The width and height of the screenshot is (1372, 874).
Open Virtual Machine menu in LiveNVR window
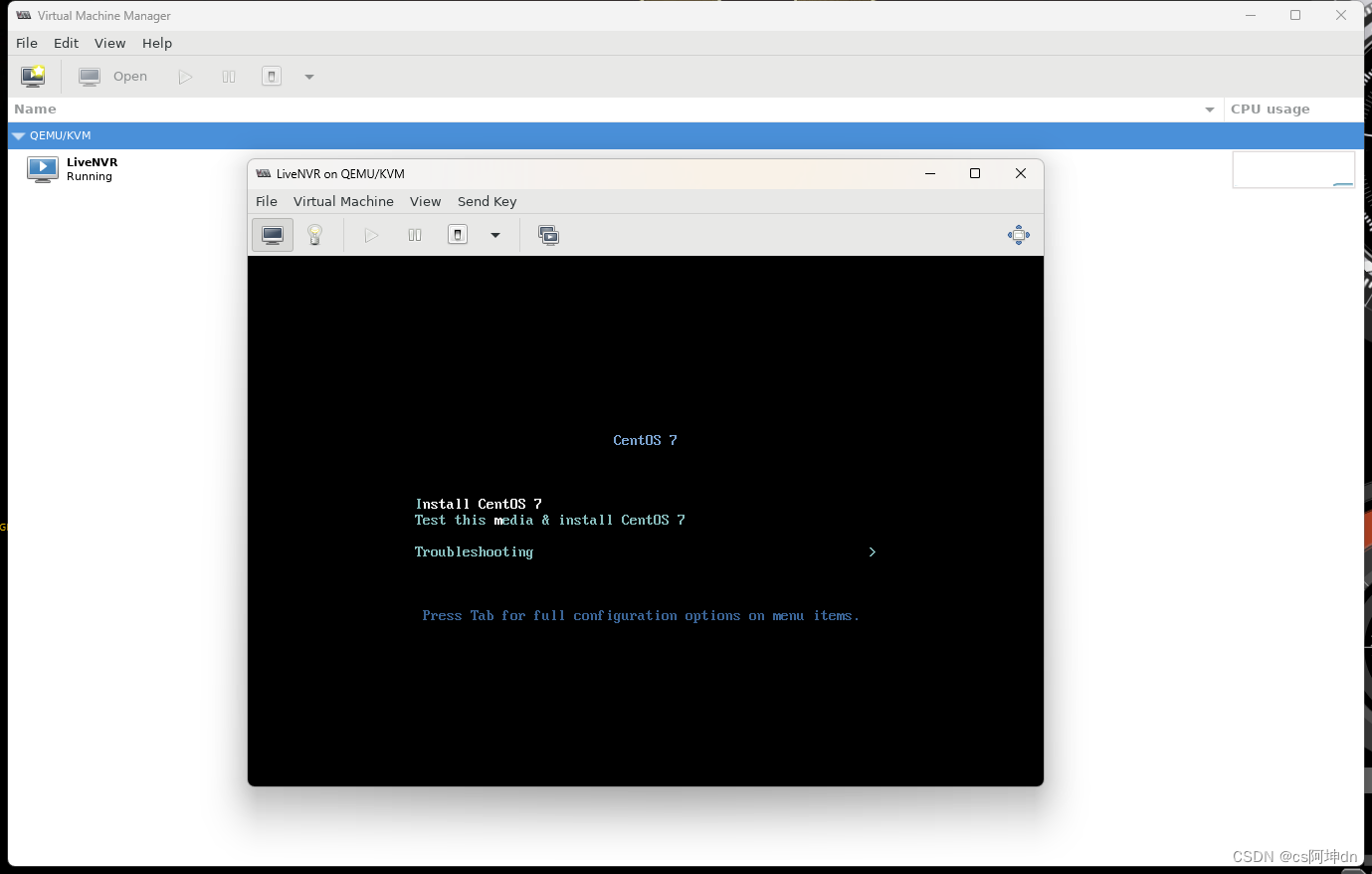coord(343,201)
